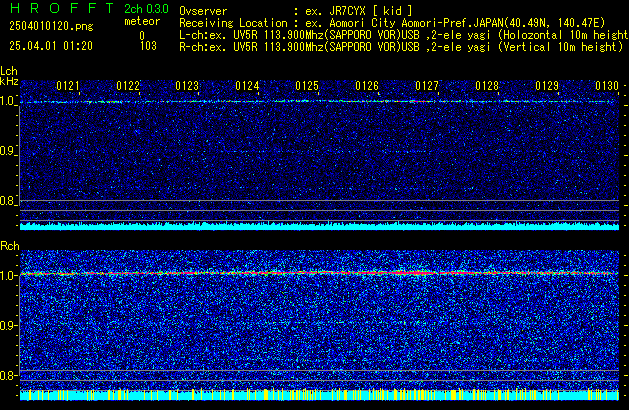Click the '0.8' frequency label on Rch axis
This screenshot has width=629, height=410.
coord(8,375)
